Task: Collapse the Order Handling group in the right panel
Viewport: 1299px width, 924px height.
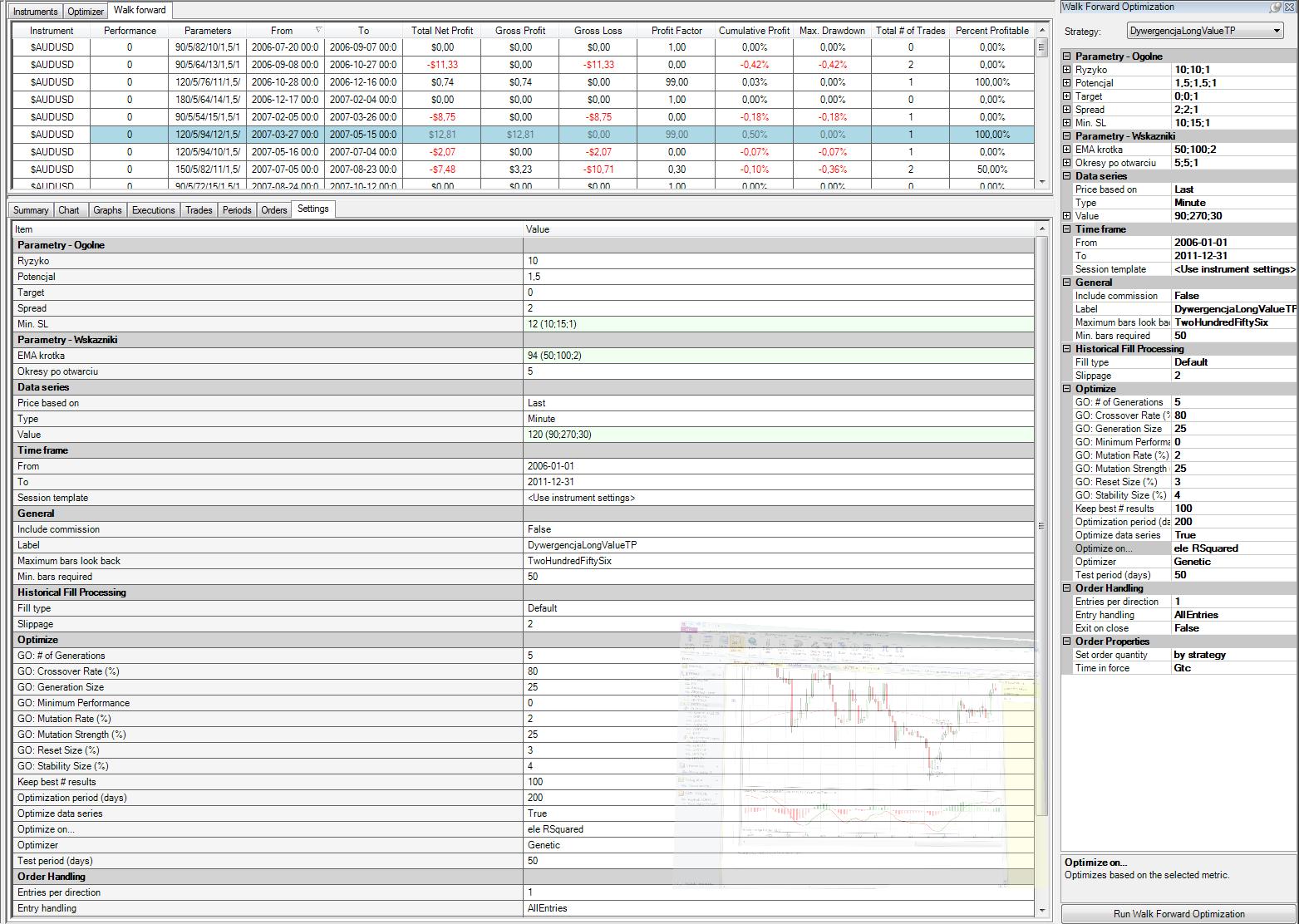Action: 1067,588
